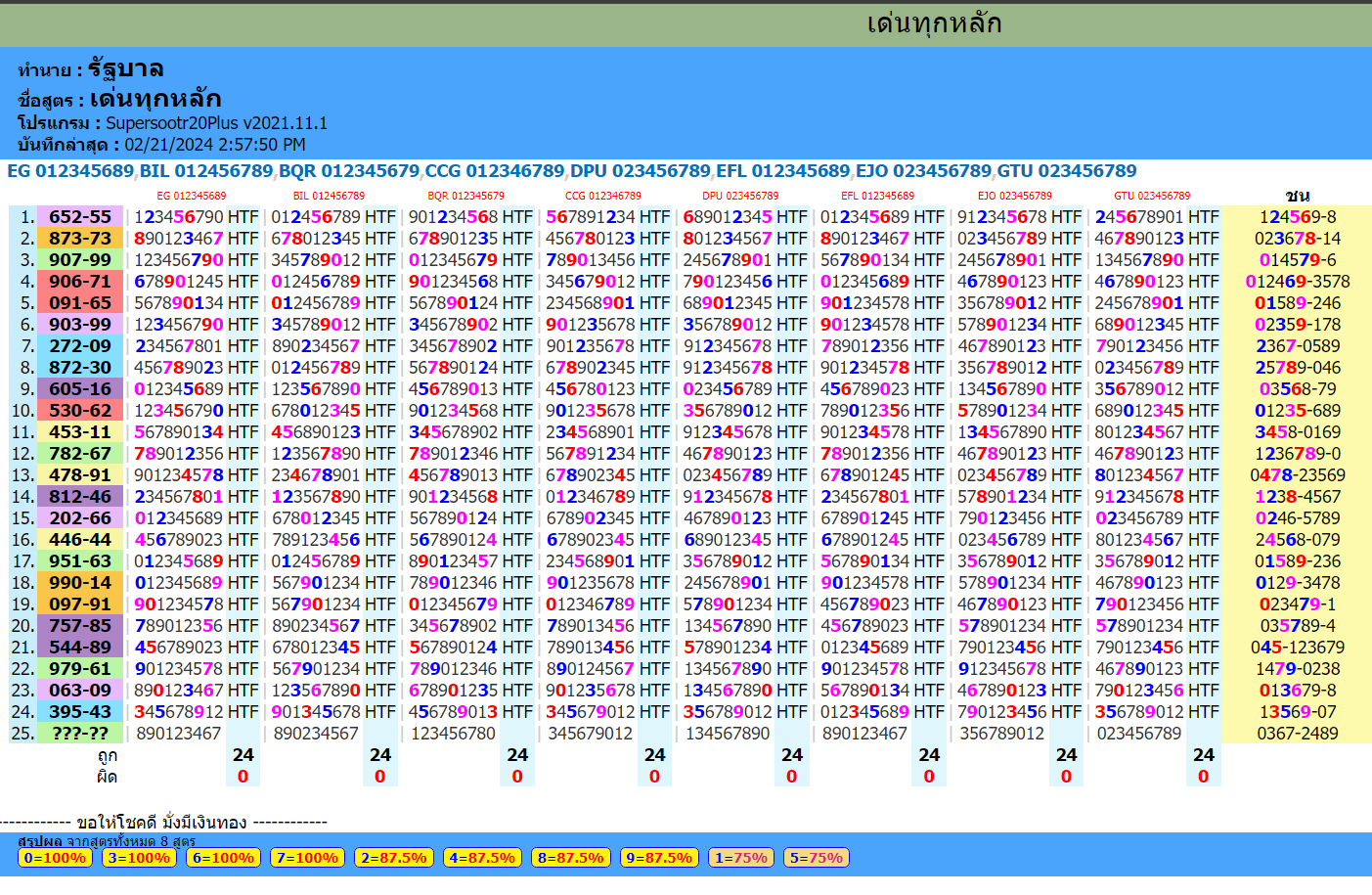Click the เด่นทุกหลัก title in the green bar
This screenshot has width=1372, height=895.
pyautogui.click(x=934, y=23)
